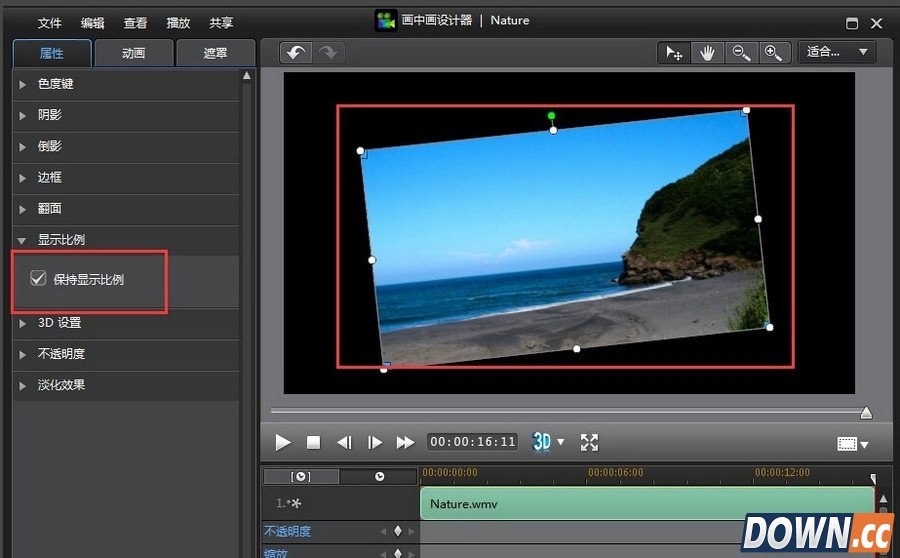Expand the 色度键 section
900x558 pixels.
55,84
